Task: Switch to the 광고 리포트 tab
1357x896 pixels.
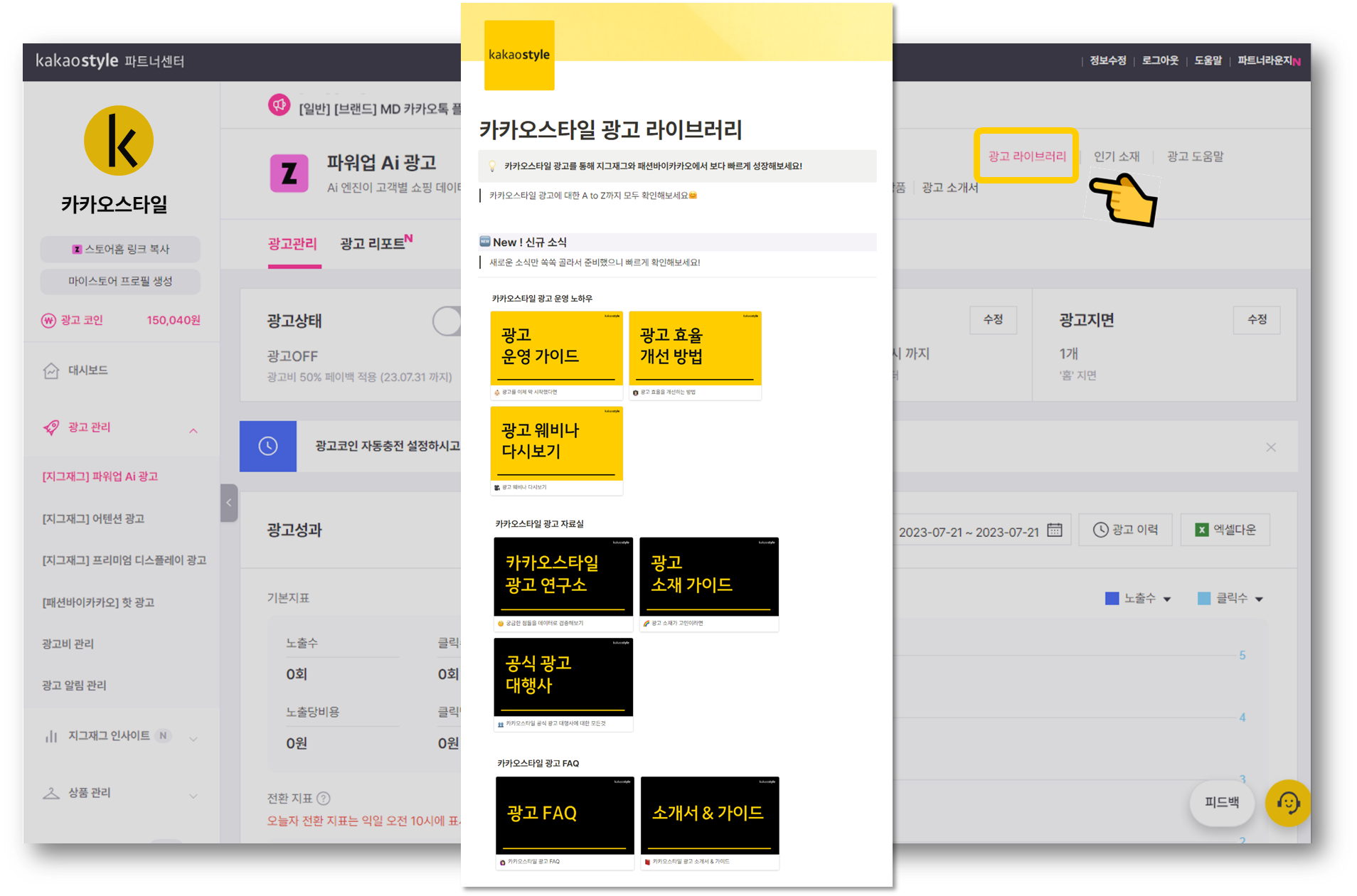Action: tap(376, 243)
